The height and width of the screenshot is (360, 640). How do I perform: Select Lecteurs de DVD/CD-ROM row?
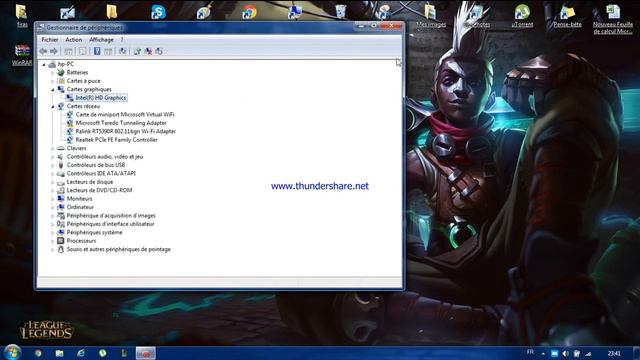point(99,190)
